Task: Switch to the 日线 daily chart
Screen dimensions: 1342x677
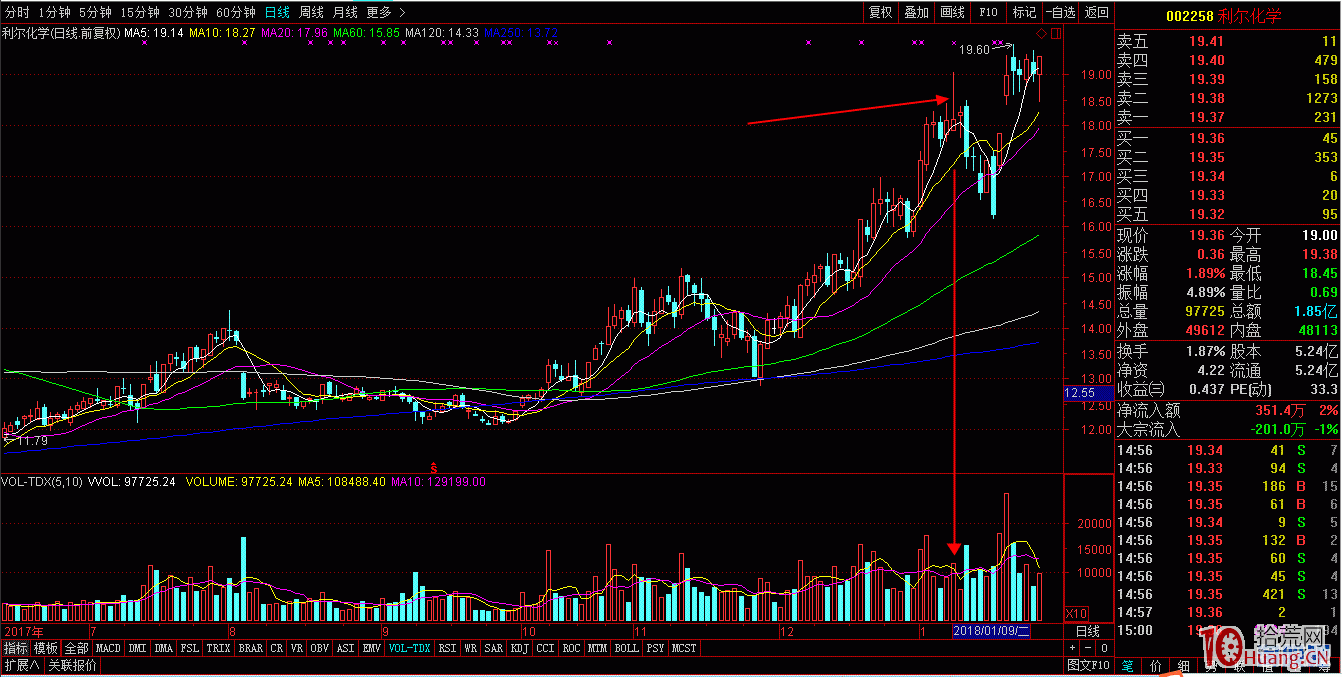Action: pos(277,12)
